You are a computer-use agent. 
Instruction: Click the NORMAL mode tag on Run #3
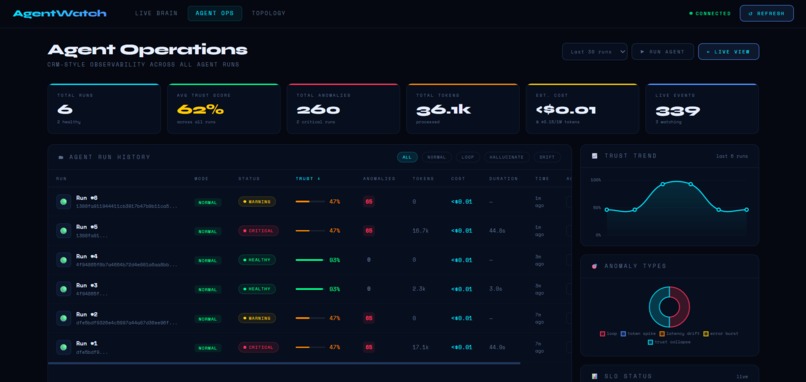(208, 289)
